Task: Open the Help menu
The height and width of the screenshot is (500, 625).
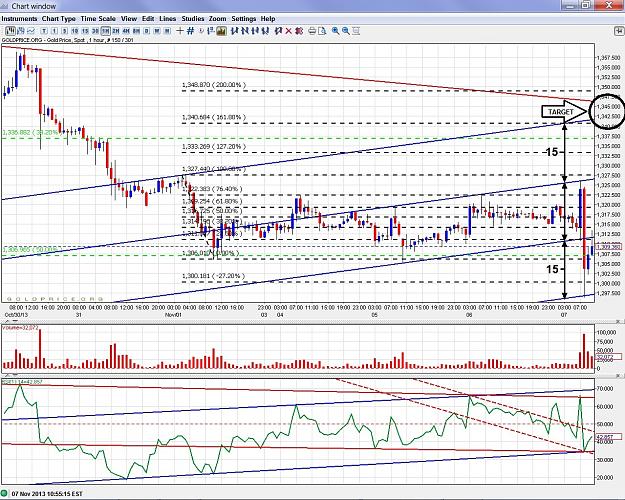Action: tap(268, 19)
